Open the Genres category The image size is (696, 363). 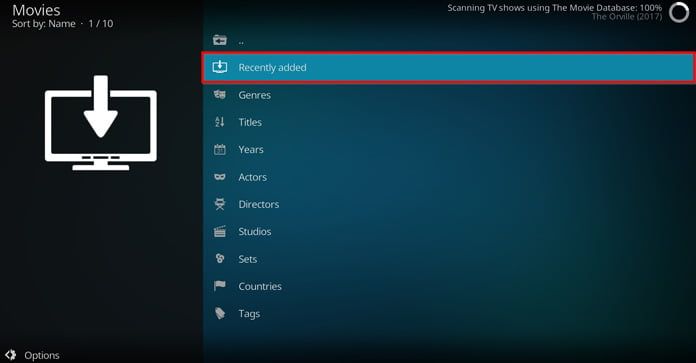[449, 95]
